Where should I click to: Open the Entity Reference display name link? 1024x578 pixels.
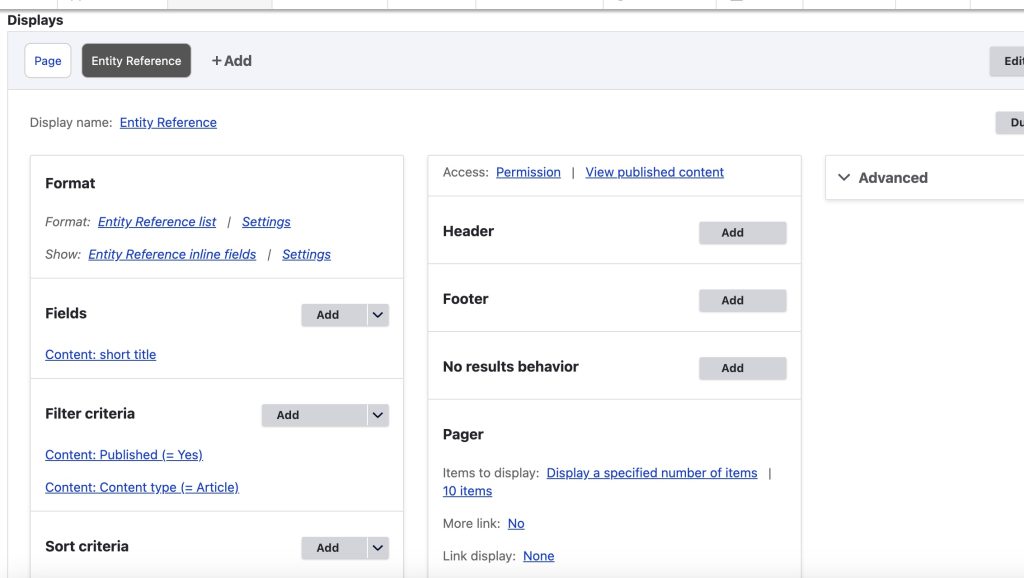pos(168,123)
